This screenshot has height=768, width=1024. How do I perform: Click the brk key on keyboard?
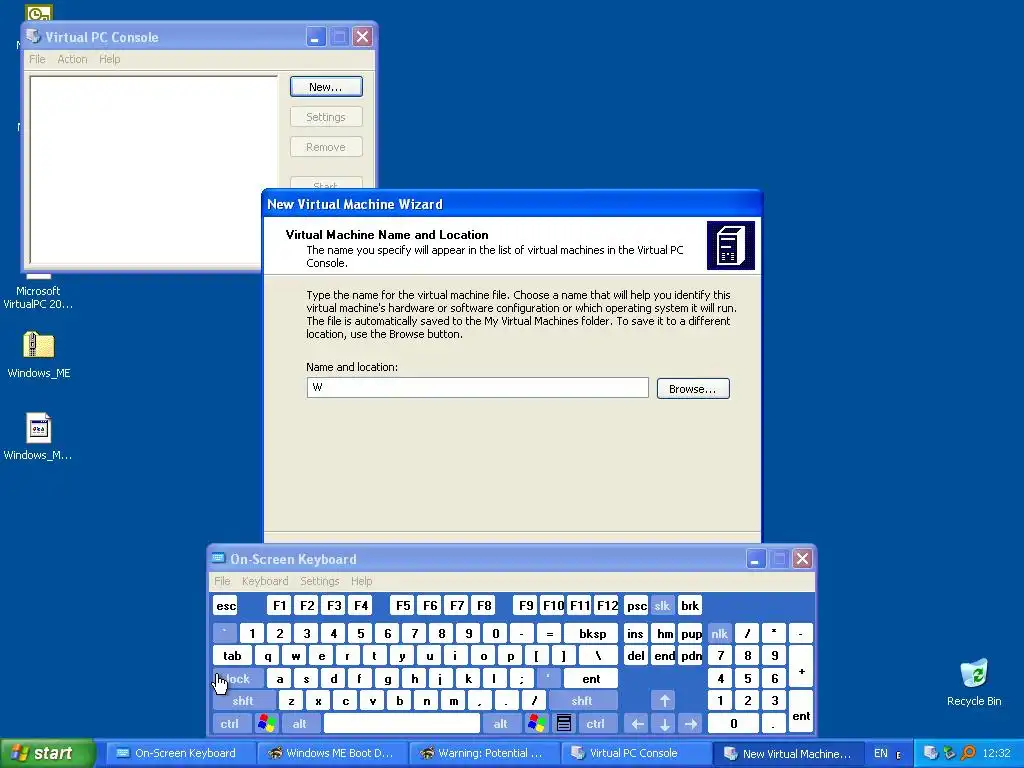click(690, 606)
